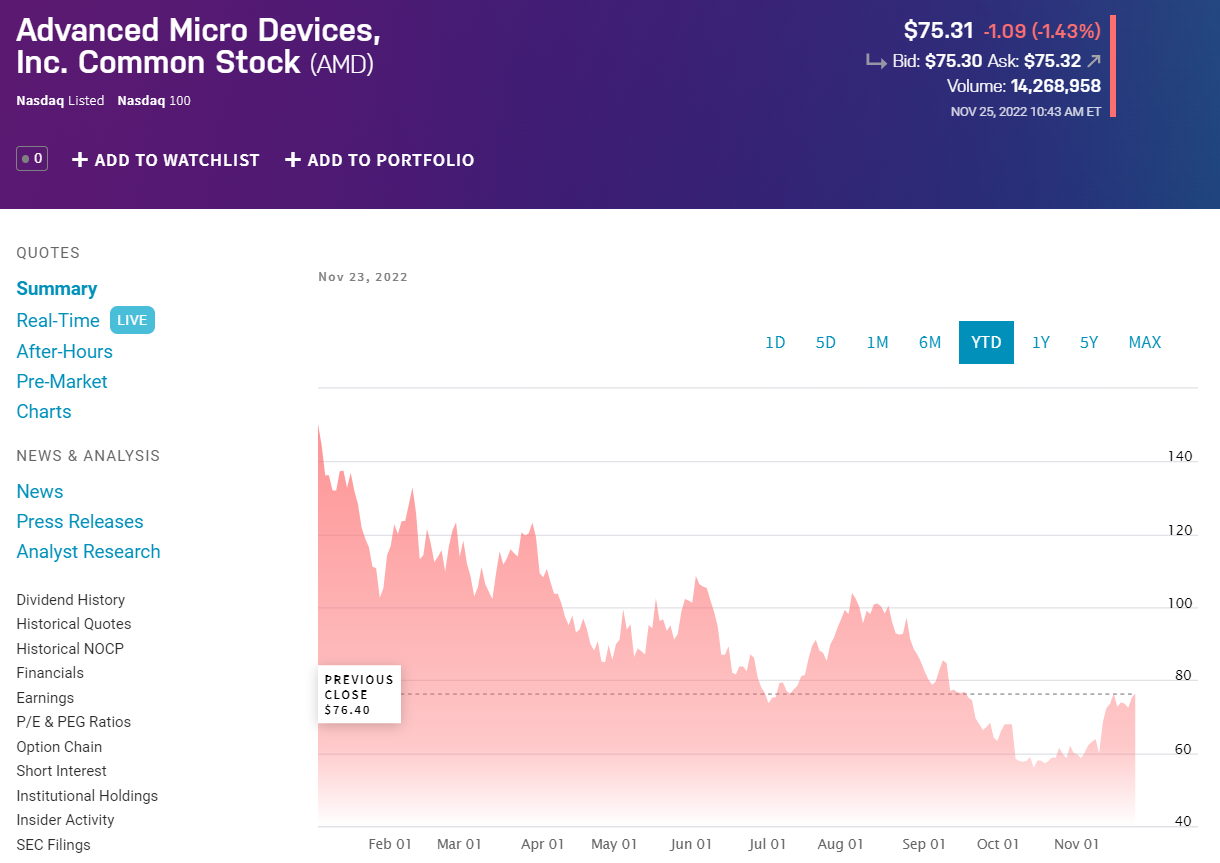The height and width of the screenshot is (863, 1220).
Task: Open Pre-Market quotes
Action: (x=62, y=381)
